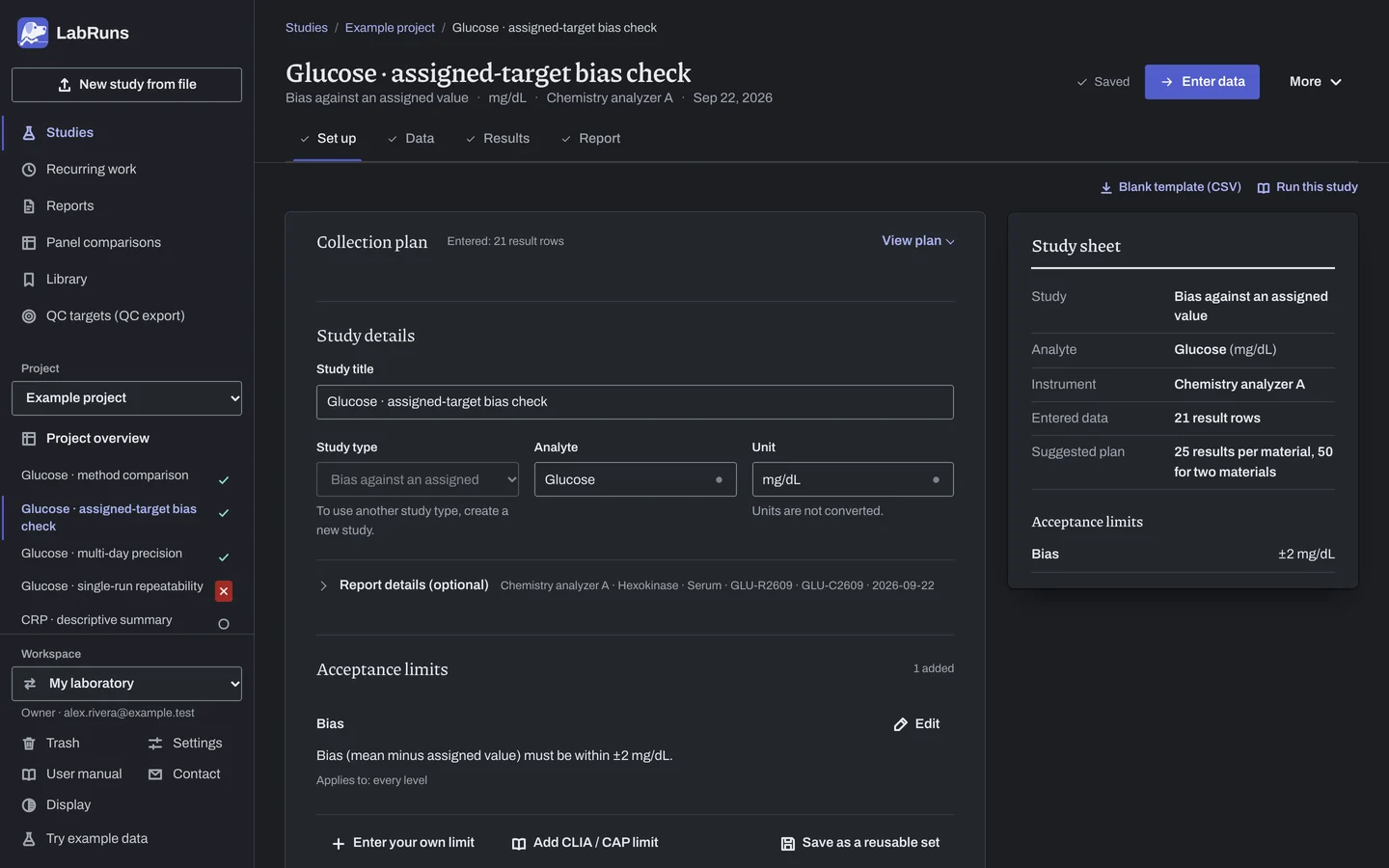Viewport: 1389px width, 868px height.
Task: Open the Project selector dropdown
Action: click(x=126, y=398)
